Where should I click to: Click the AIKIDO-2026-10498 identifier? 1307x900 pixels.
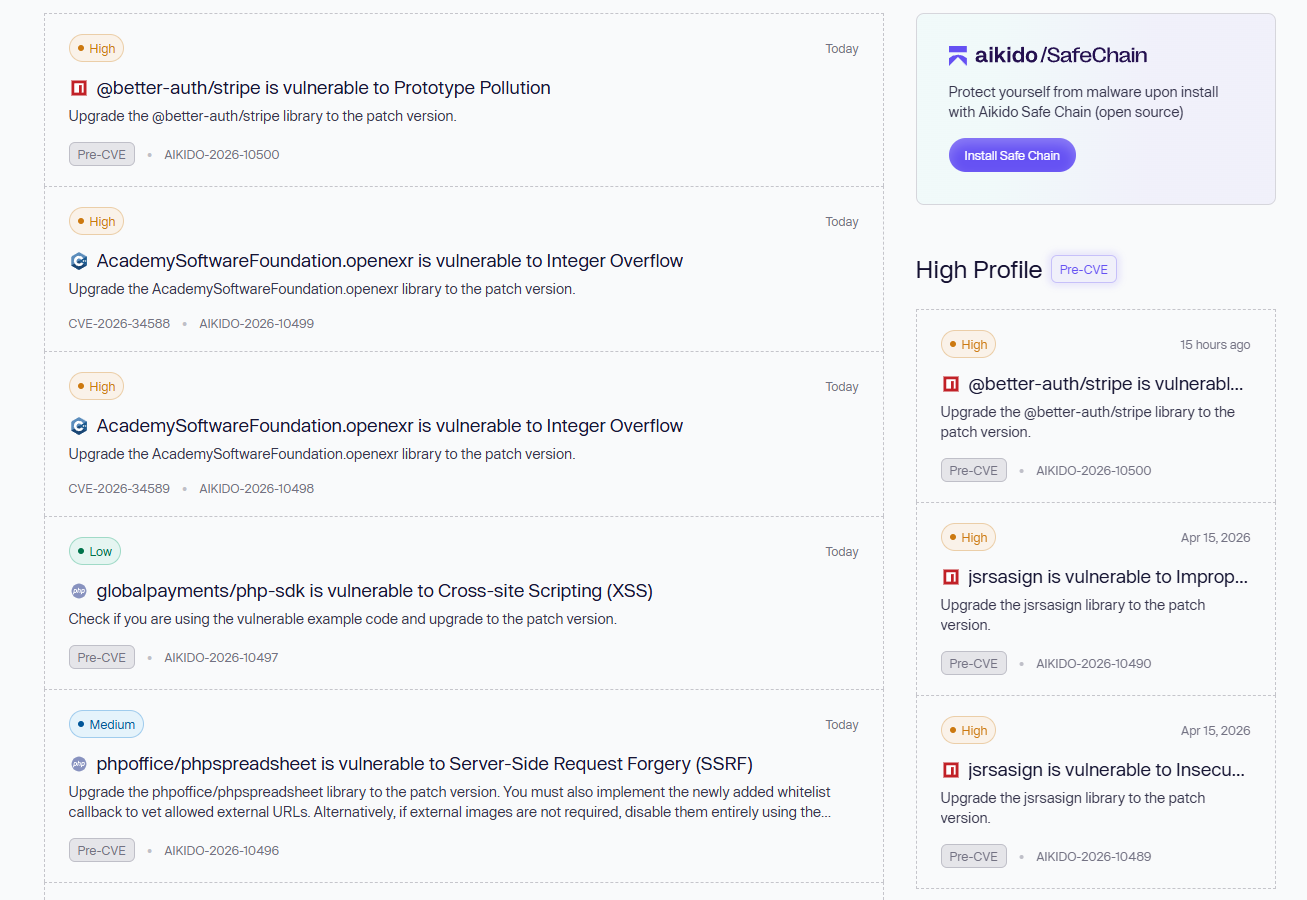pos(257,489)
